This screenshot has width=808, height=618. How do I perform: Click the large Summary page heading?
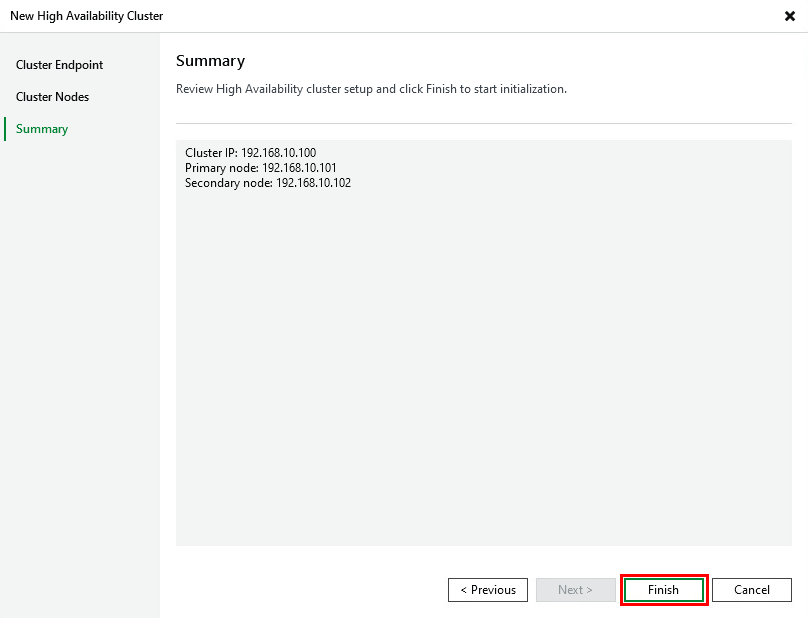210,61
